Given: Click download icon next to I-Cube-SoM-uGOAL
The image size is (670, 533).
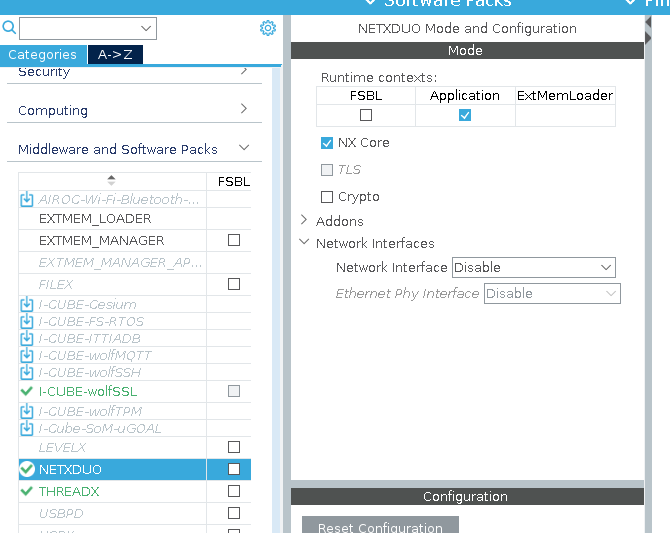Looking at the screenshot, I should tap(26, 428).
